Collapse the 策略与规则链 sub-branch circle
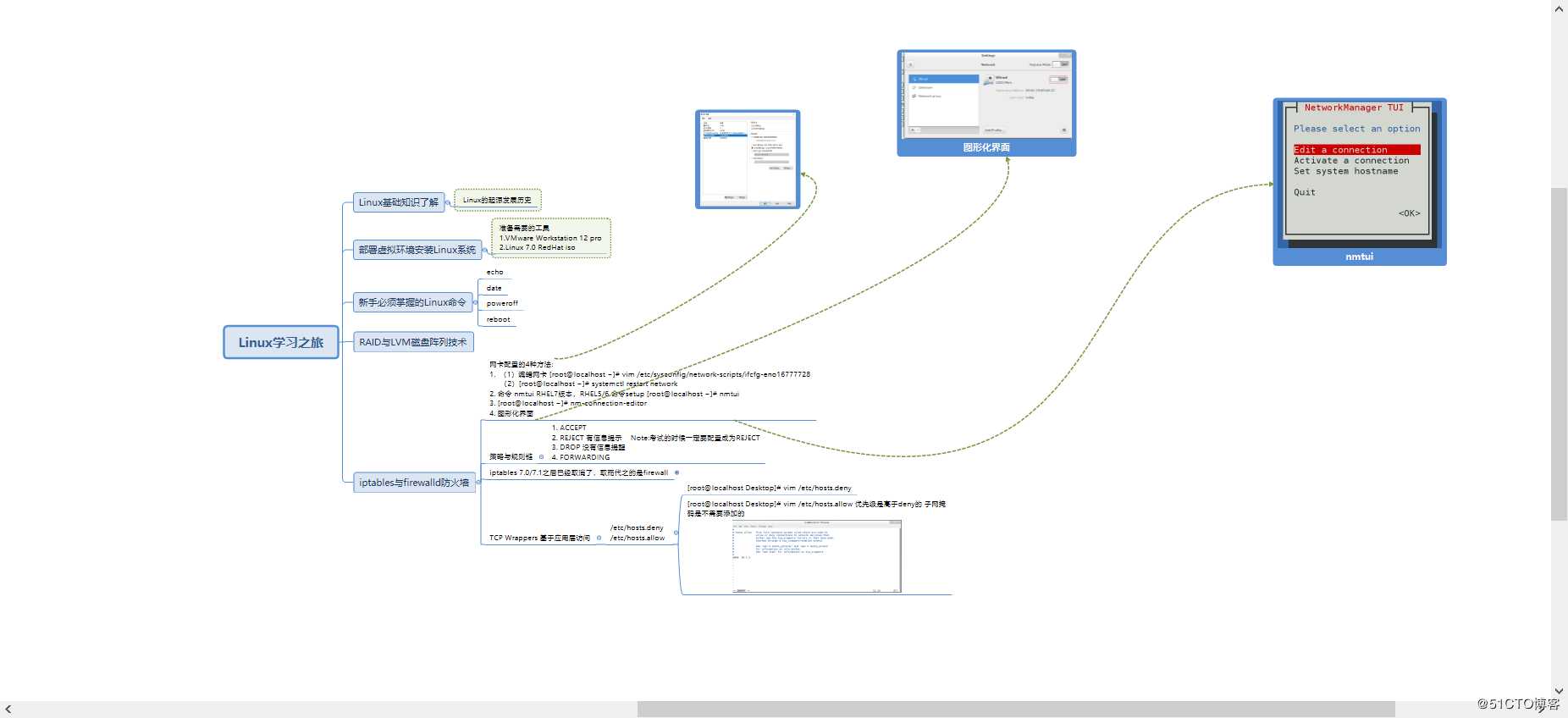Viewport: 1568px width, 718px height. click(542, 457)
